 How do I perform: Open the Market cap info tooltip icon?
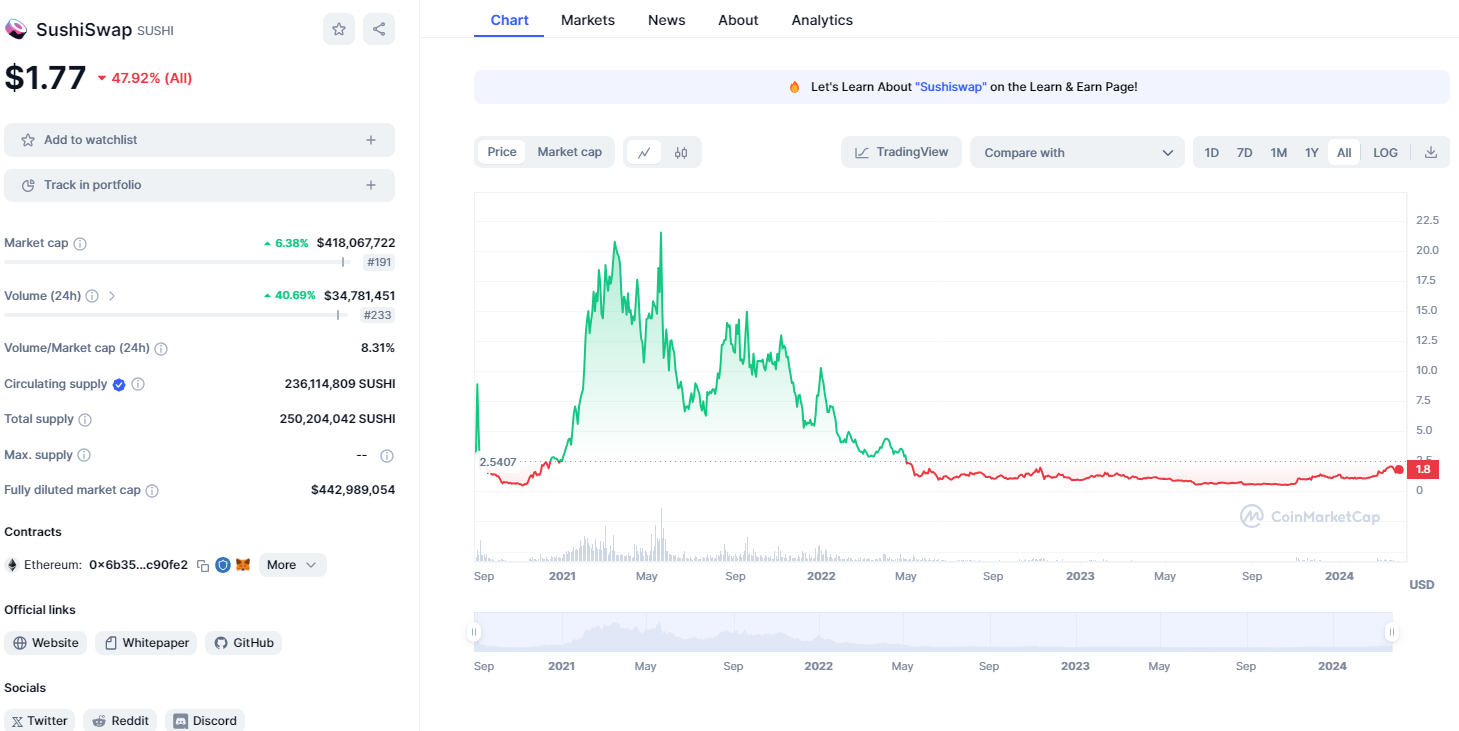[80, 243]
